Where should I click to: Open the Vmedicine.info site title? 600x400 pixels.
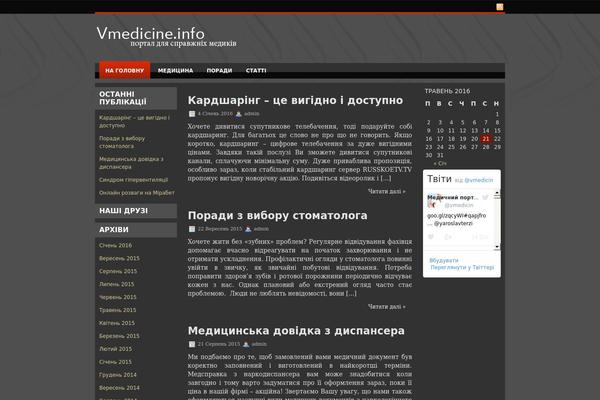[150, 33]
